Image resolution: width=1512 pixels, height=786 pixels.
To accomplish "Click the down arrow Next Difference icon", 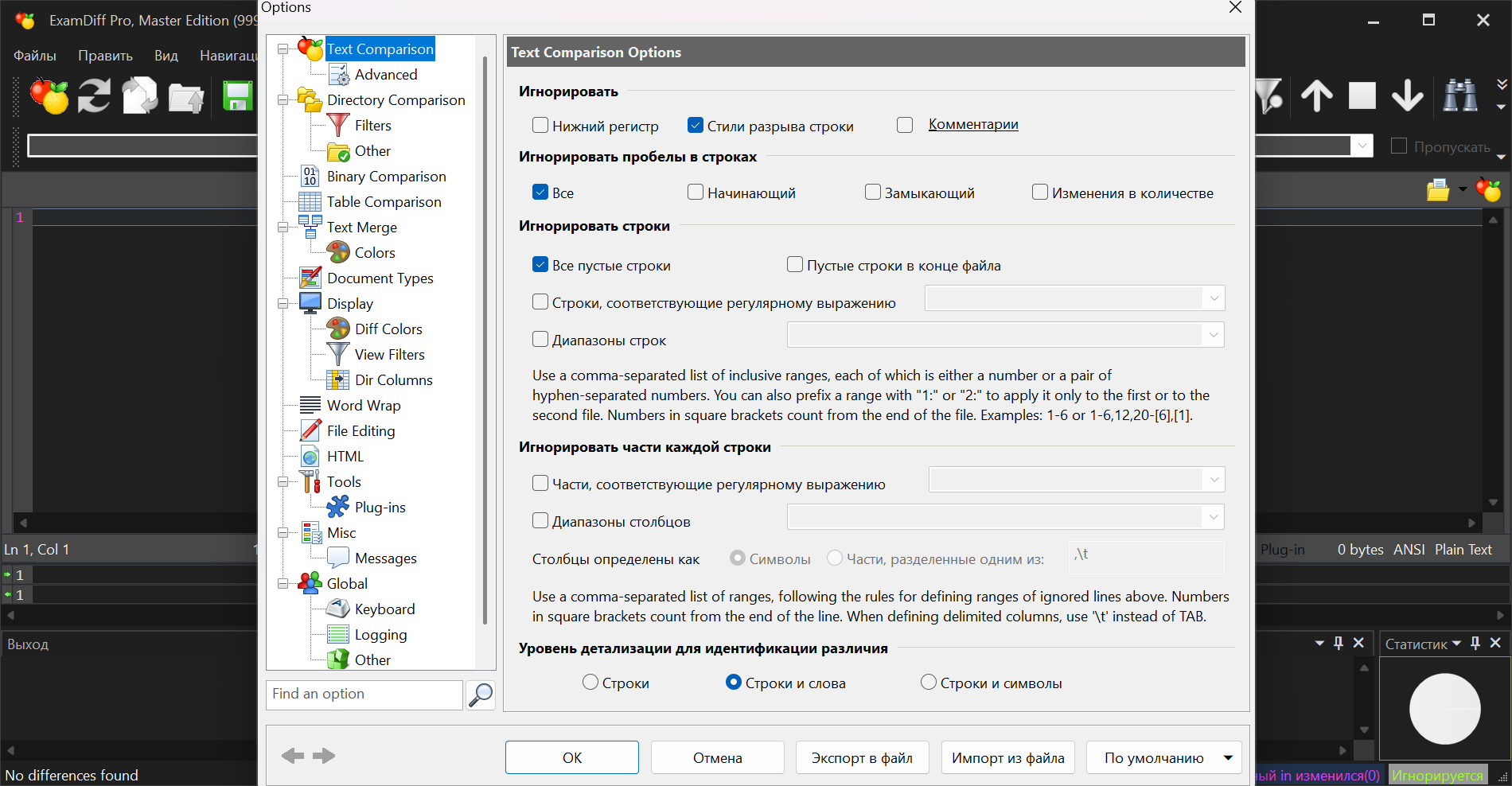I will pos(1407,95).
